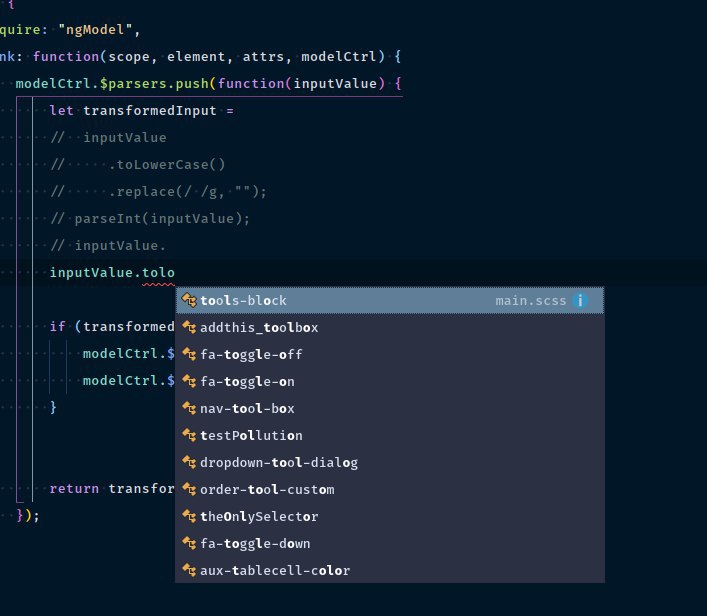Pick the fa-toggle-off completion item
Screen dimensions: 707x616
pyautogui.click(x=390, y=354)
